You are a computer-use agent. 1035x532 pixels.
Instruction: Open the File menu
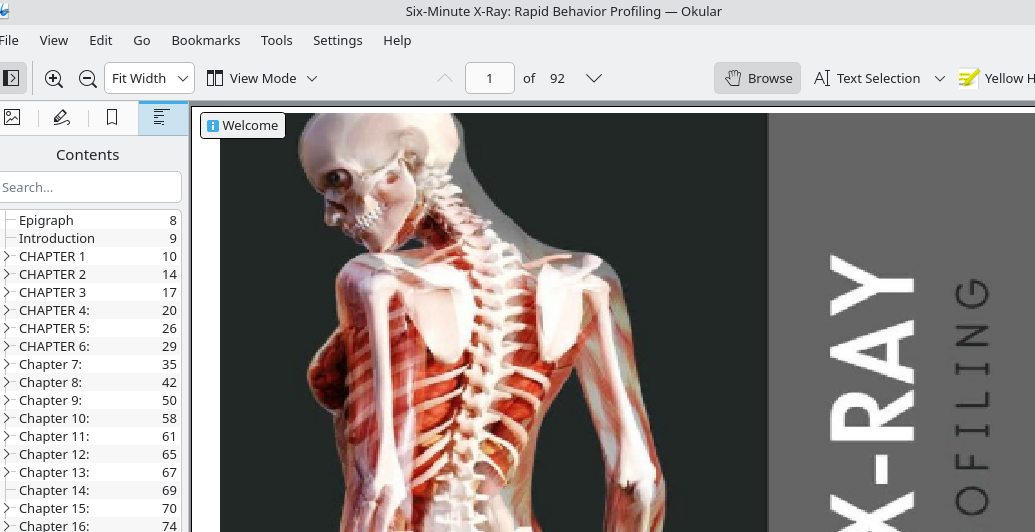(x=9, y=40)
